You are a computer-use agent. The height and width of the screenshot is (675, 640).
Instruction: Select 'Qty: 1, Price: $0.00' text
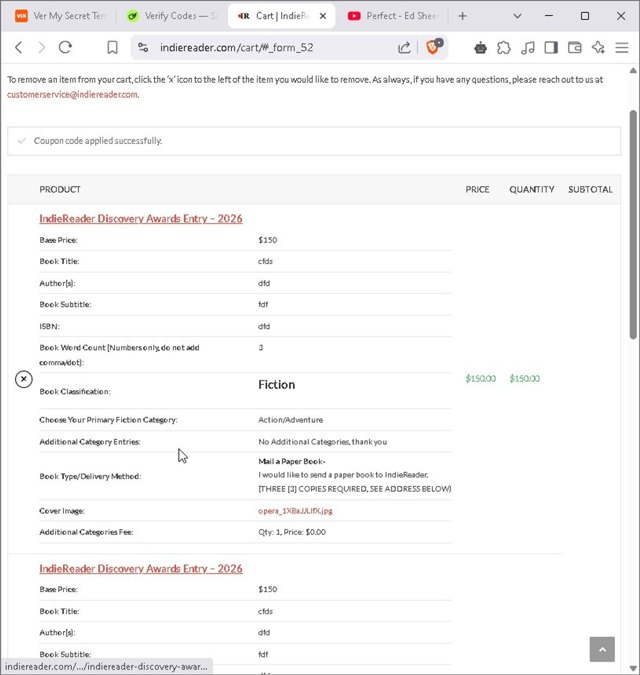tap(292, 532)
